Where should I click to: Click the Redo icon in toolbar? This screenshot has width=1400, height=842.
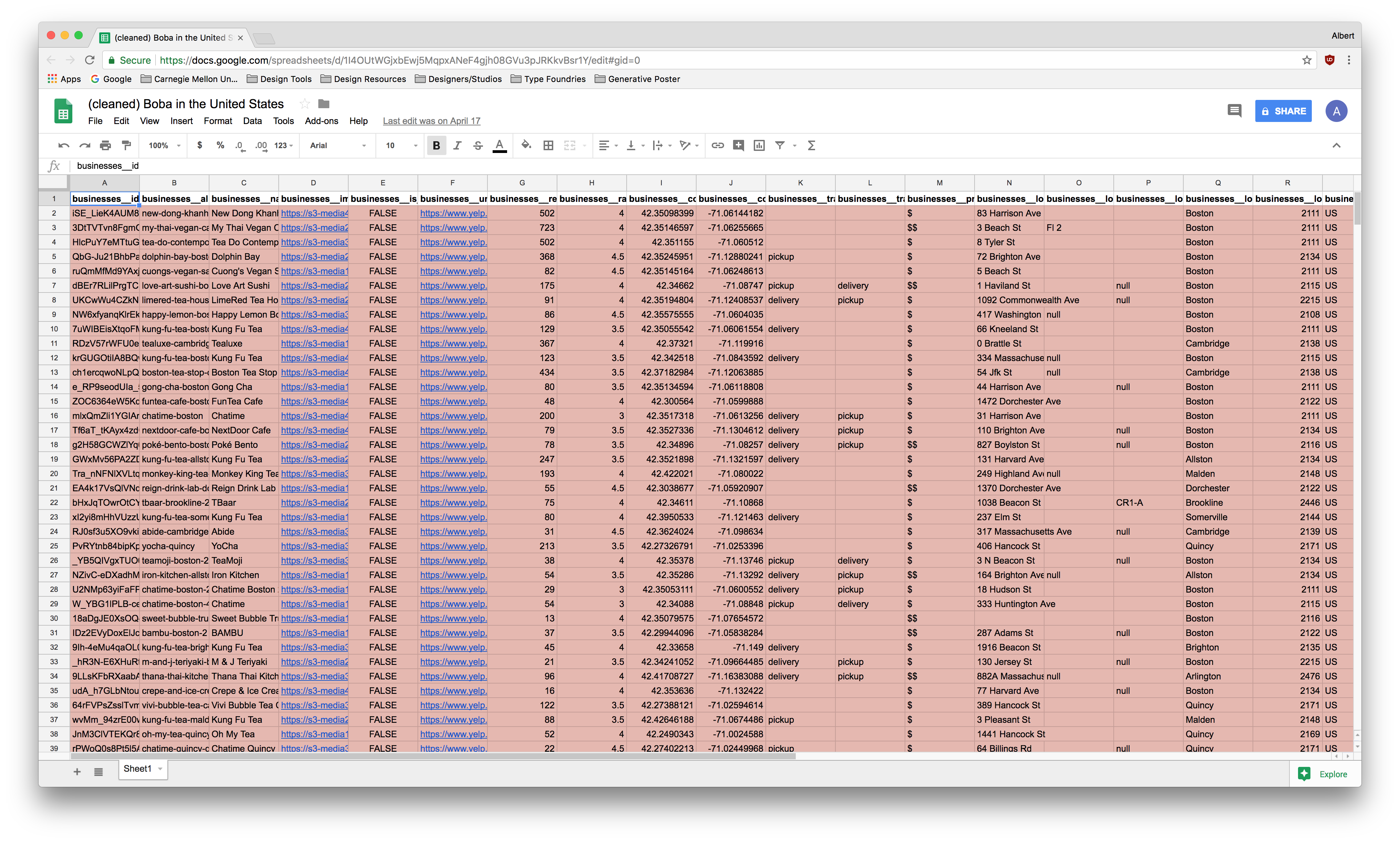tap(84, 146)
